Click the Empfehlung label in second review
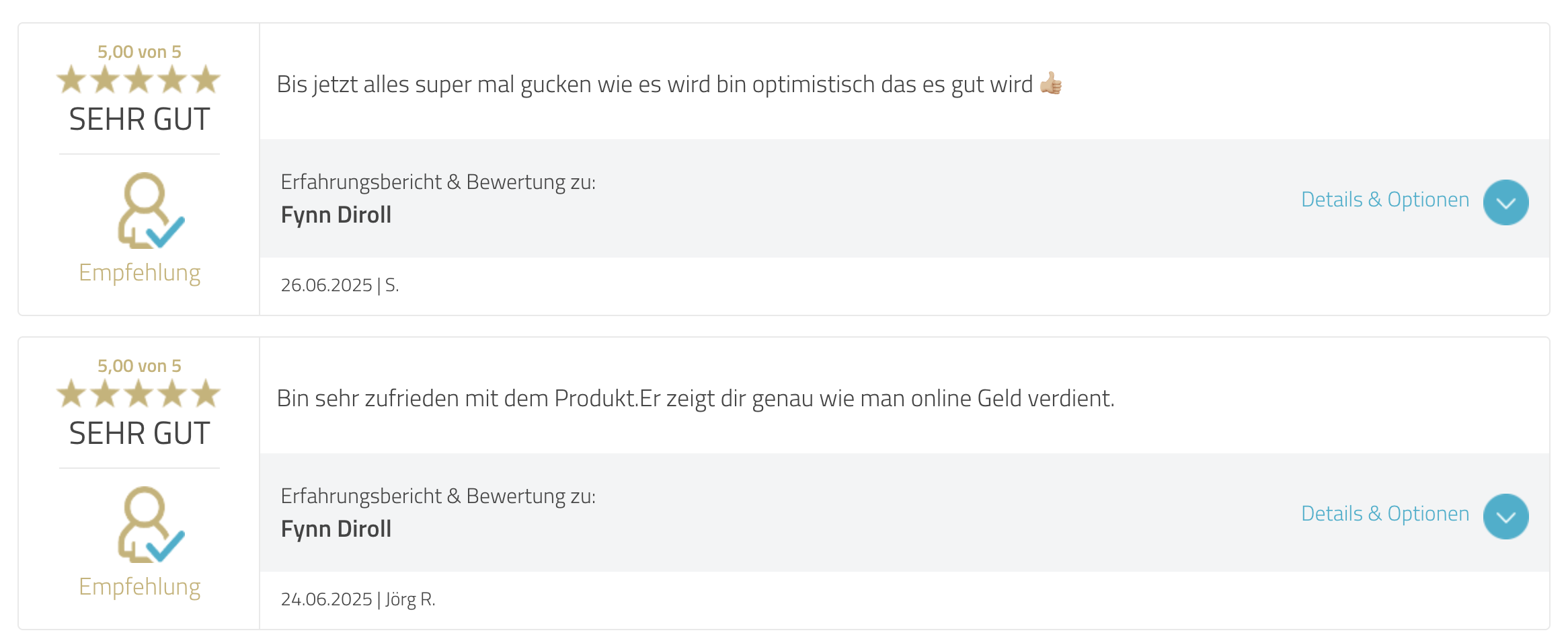1568x643 pixels. pos(140,587)
